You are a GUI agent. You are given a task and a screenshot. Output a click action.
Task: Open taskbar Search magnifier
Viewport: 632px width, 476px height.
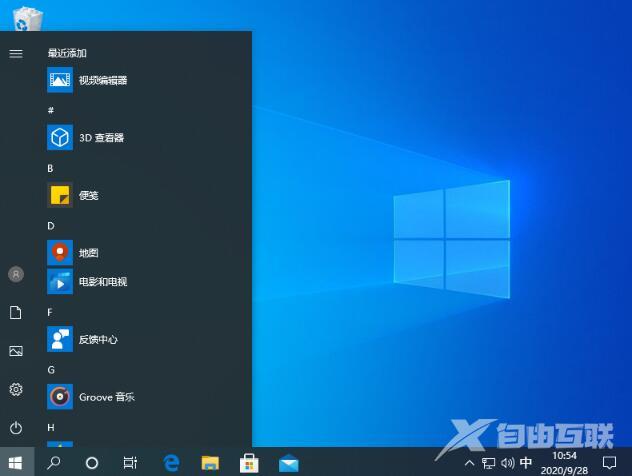(x=53, y=463)
